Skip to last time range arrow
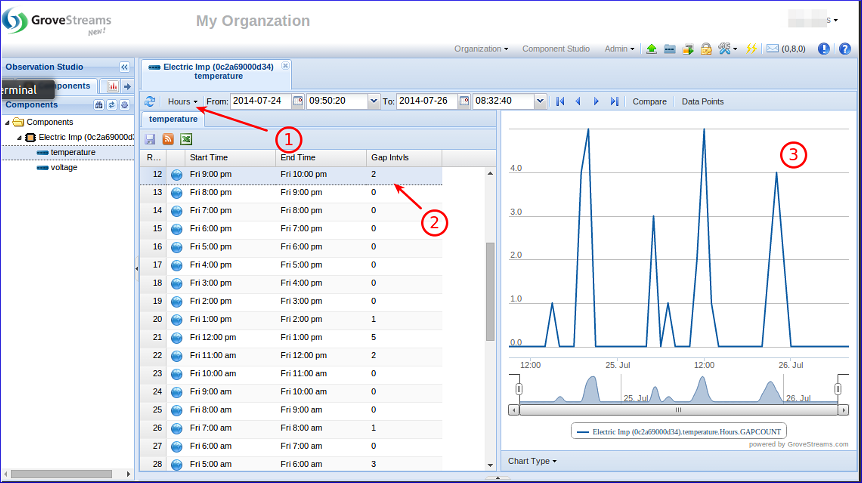862x483 pixels. [614, 101]
